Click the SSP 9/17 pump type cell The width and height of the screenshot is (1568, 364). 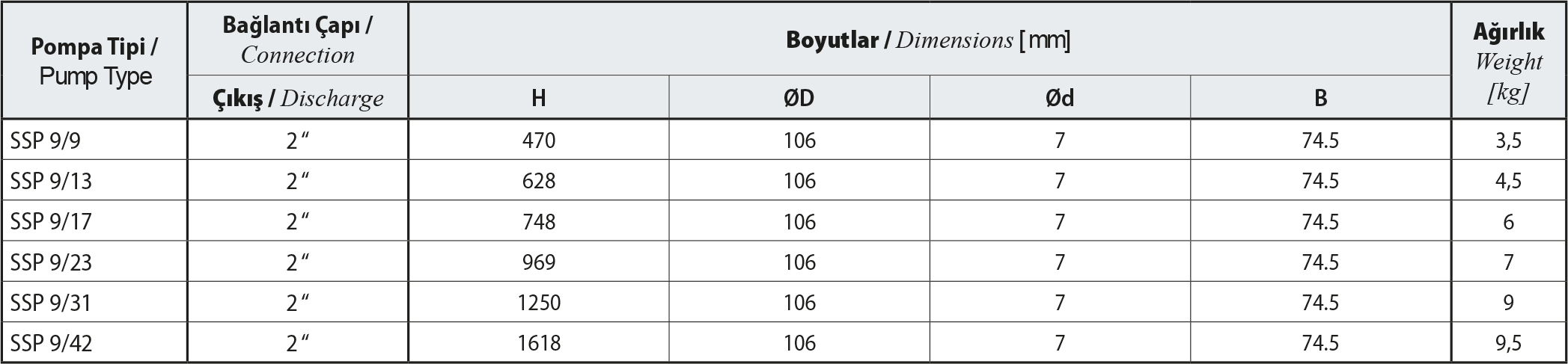click(94, 221)
